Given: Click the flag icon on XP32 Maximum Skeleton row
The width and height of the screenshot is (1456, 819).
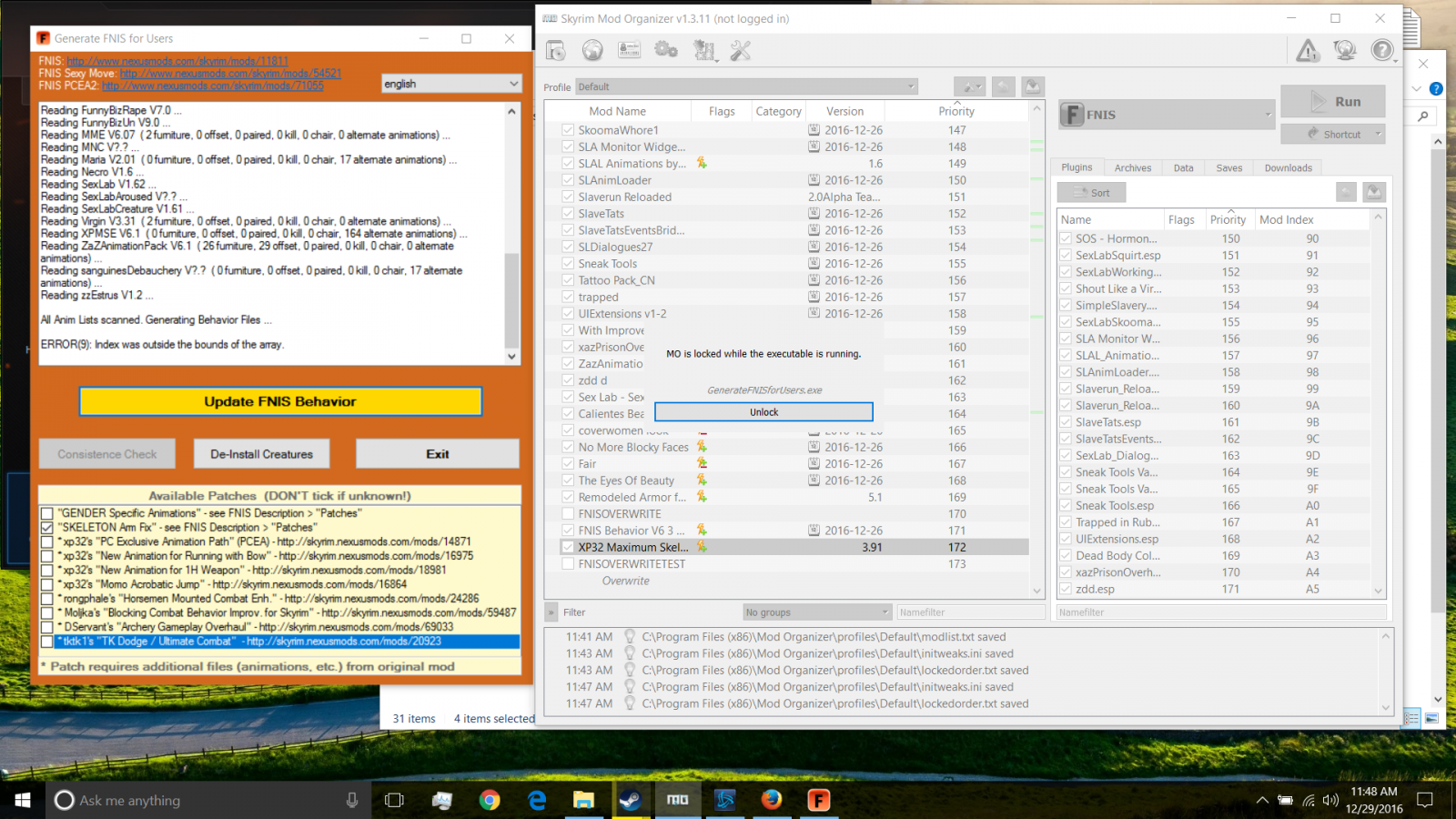Looking at the screenshot, I should tap(702, 547).
